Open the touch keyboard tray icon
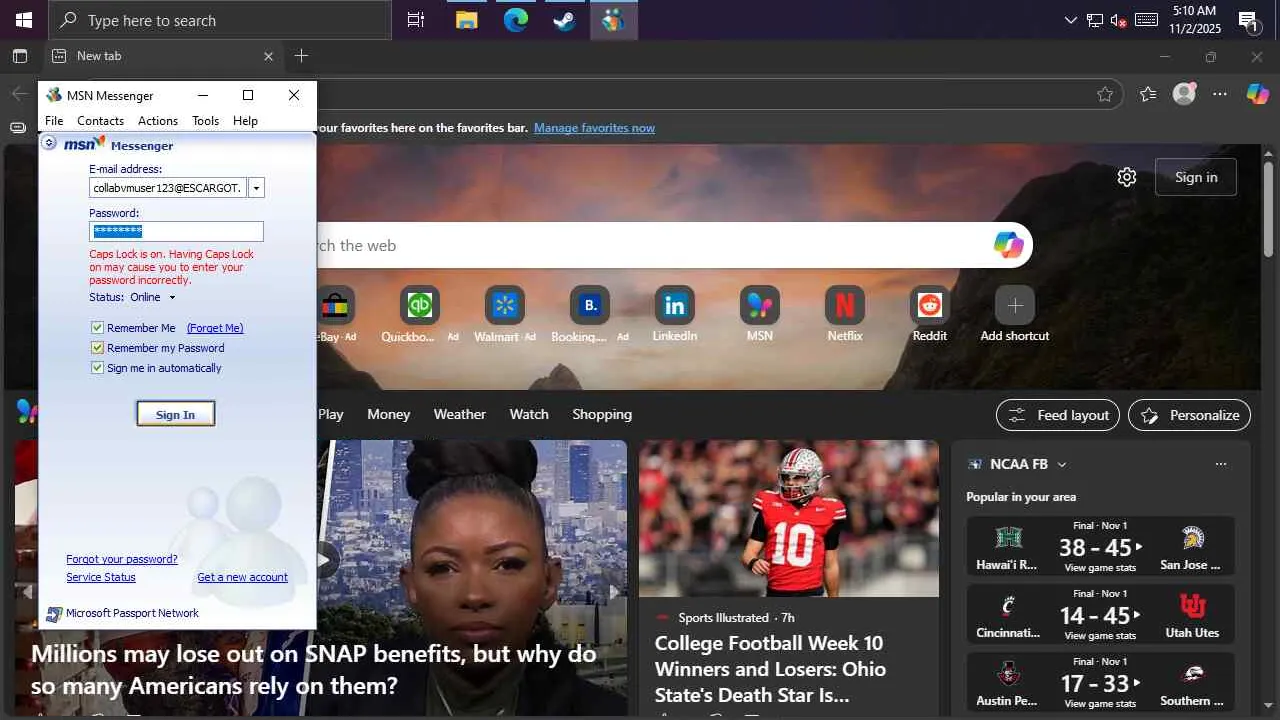1280x720 pixels. tap(1146, 20)
